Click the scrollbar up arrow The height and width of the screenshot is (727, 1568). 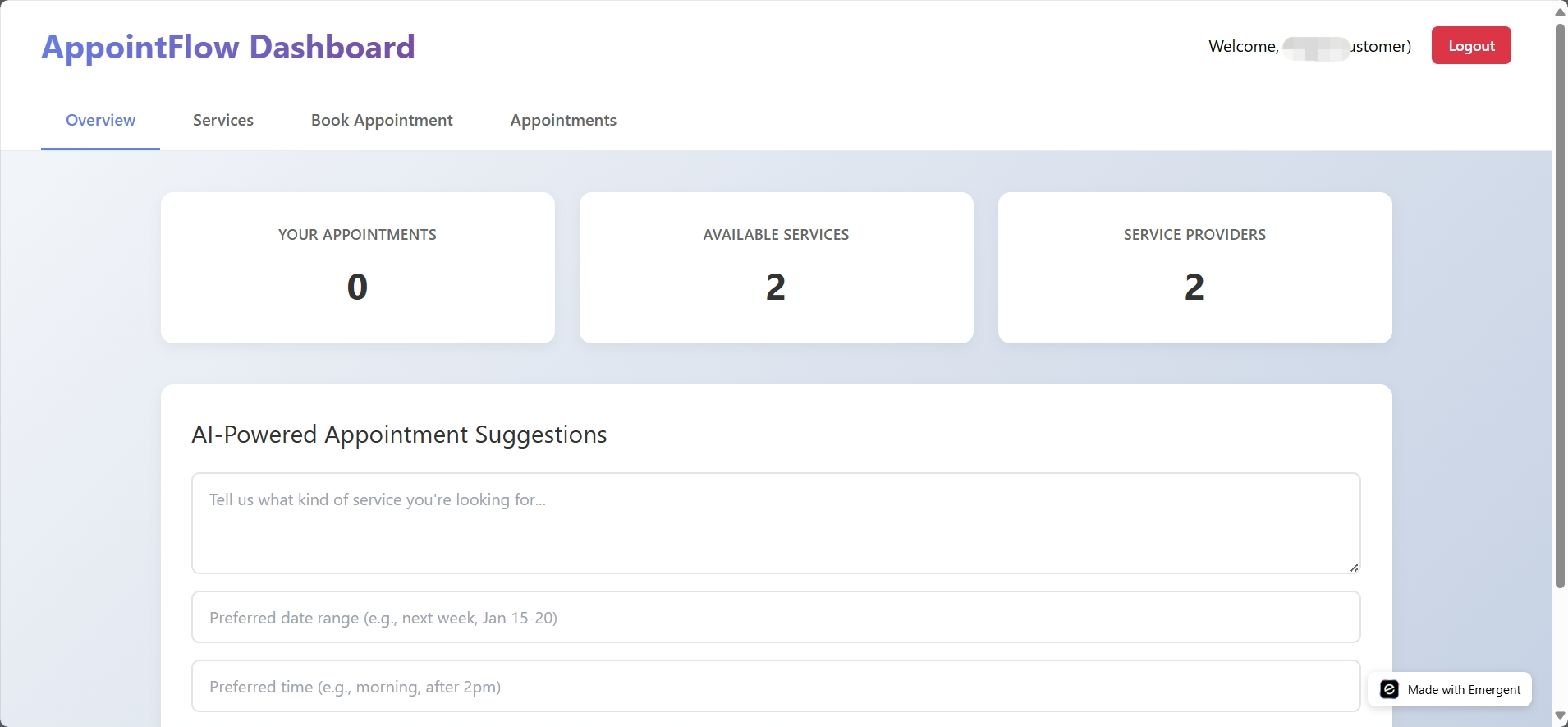[x=1561, y=11]
